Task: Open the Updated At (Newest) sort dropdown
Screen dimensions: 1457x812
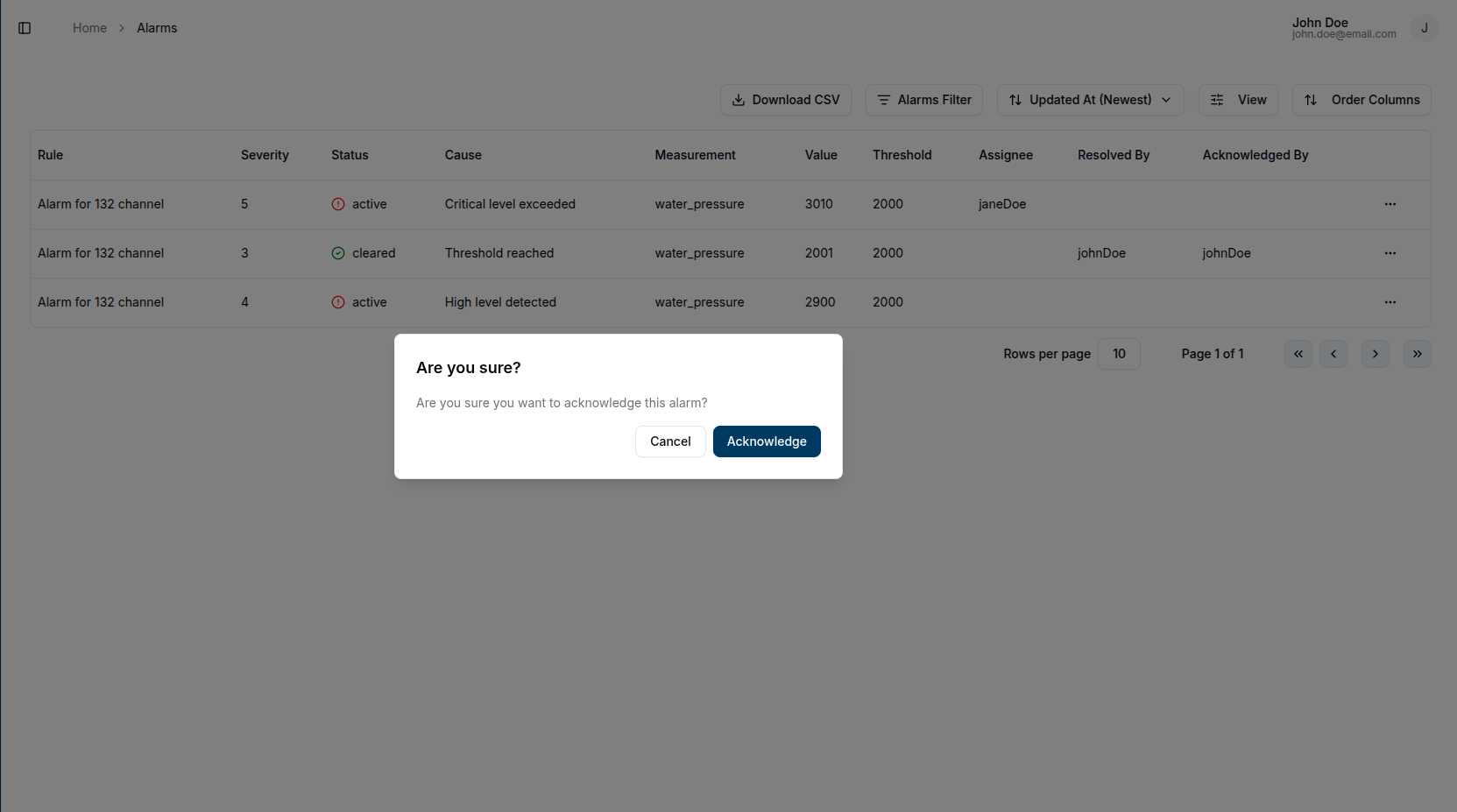Action: click(1090, 100)
